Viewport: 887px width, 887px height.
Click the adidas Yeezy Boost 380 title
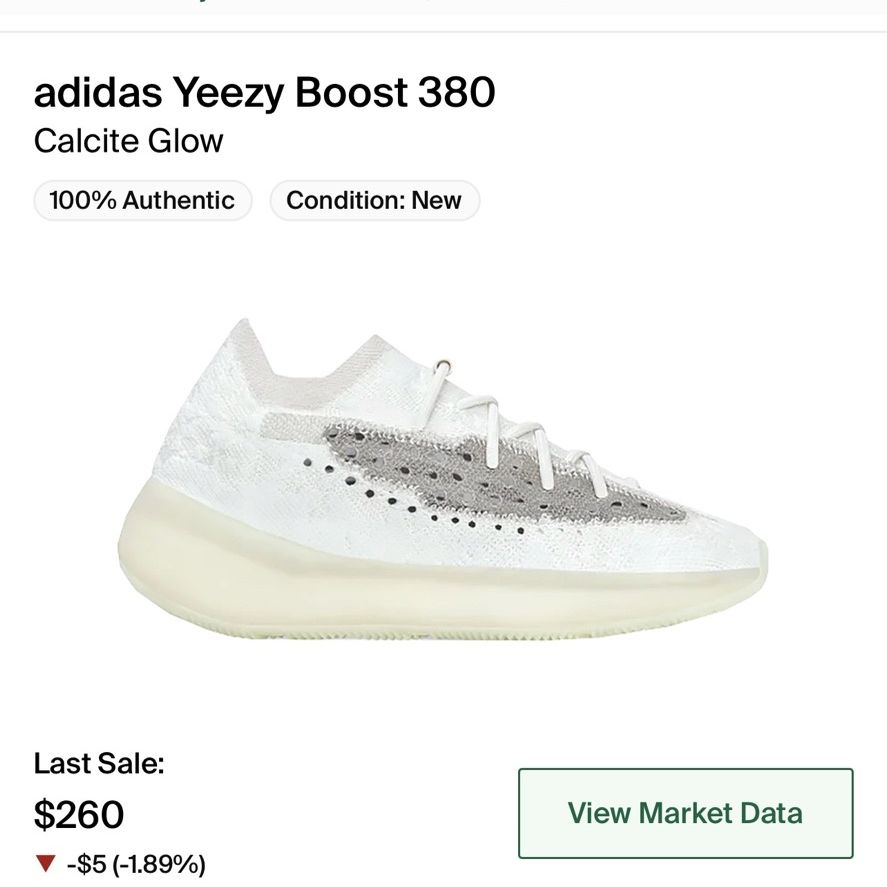point(265,92)
